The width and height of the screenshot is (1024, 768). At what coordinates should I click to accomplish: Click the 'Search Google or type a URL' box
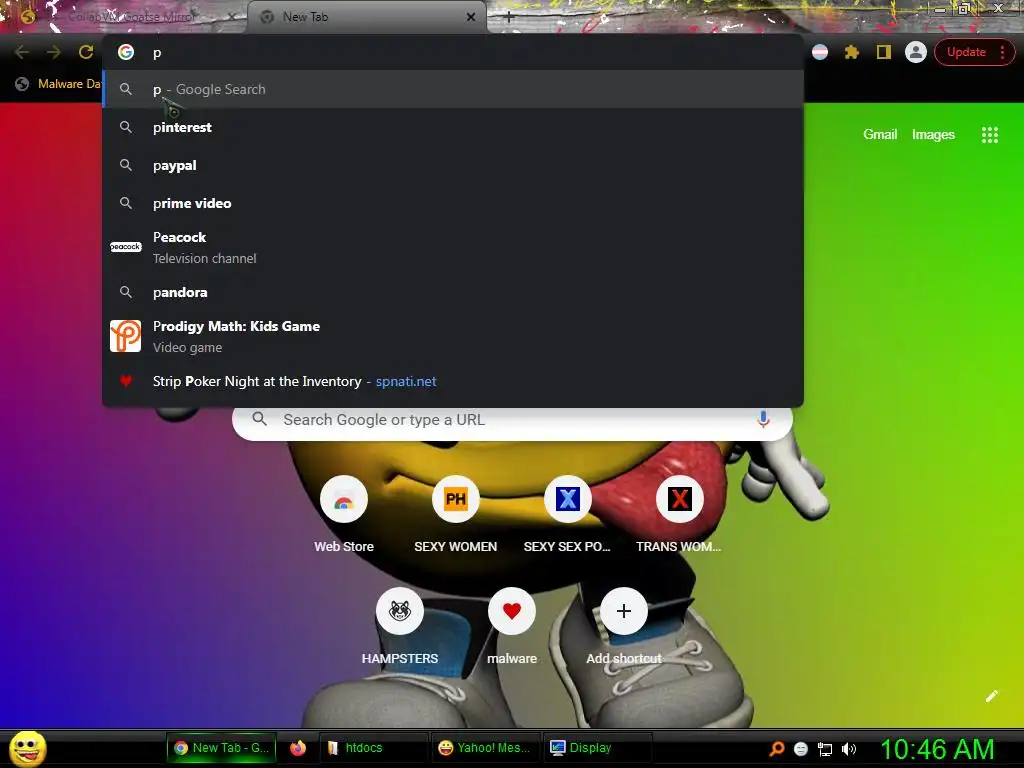click(512, 419)
